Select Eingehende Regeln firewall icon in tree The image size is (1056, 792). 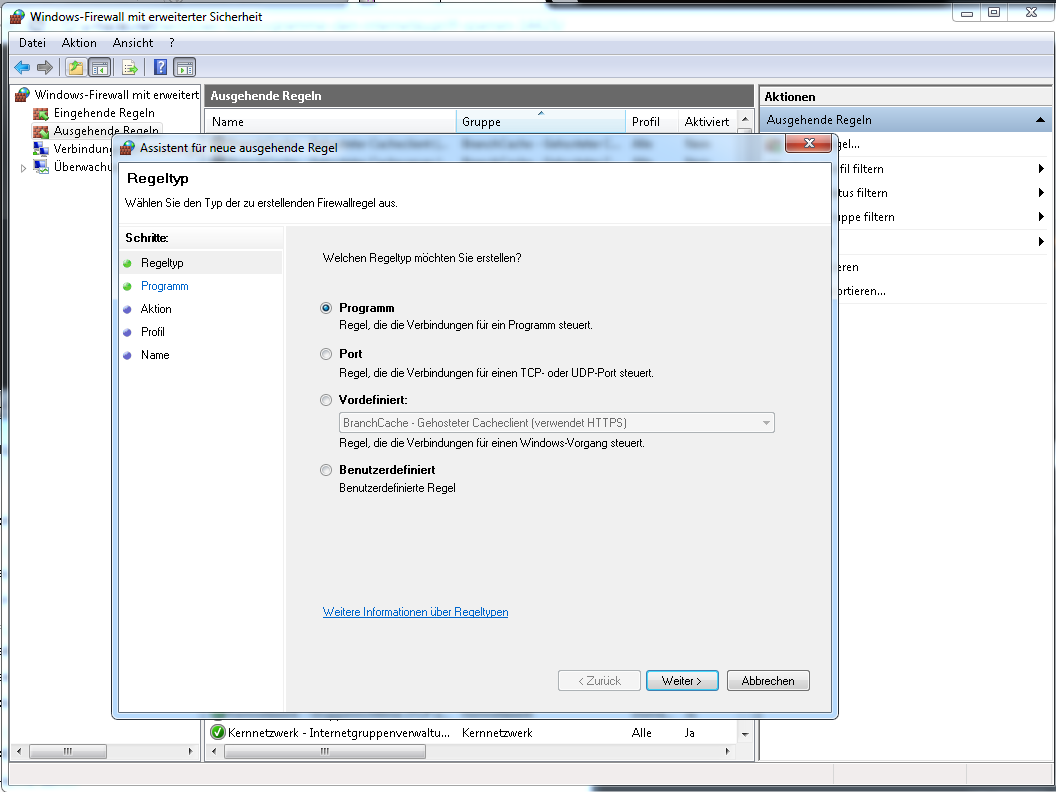(x=41, y=113)
